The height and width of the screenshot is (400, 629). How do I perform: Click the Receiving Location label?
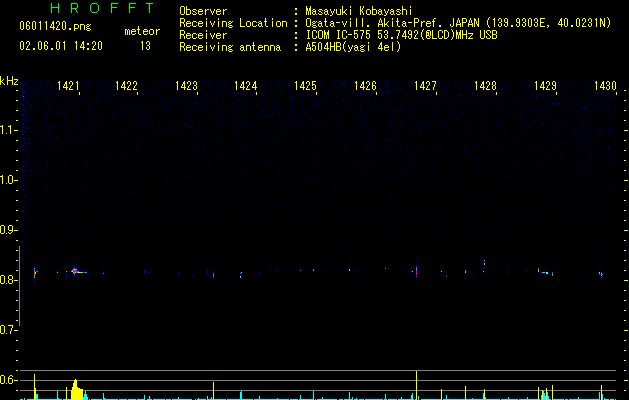click(233, 23)
